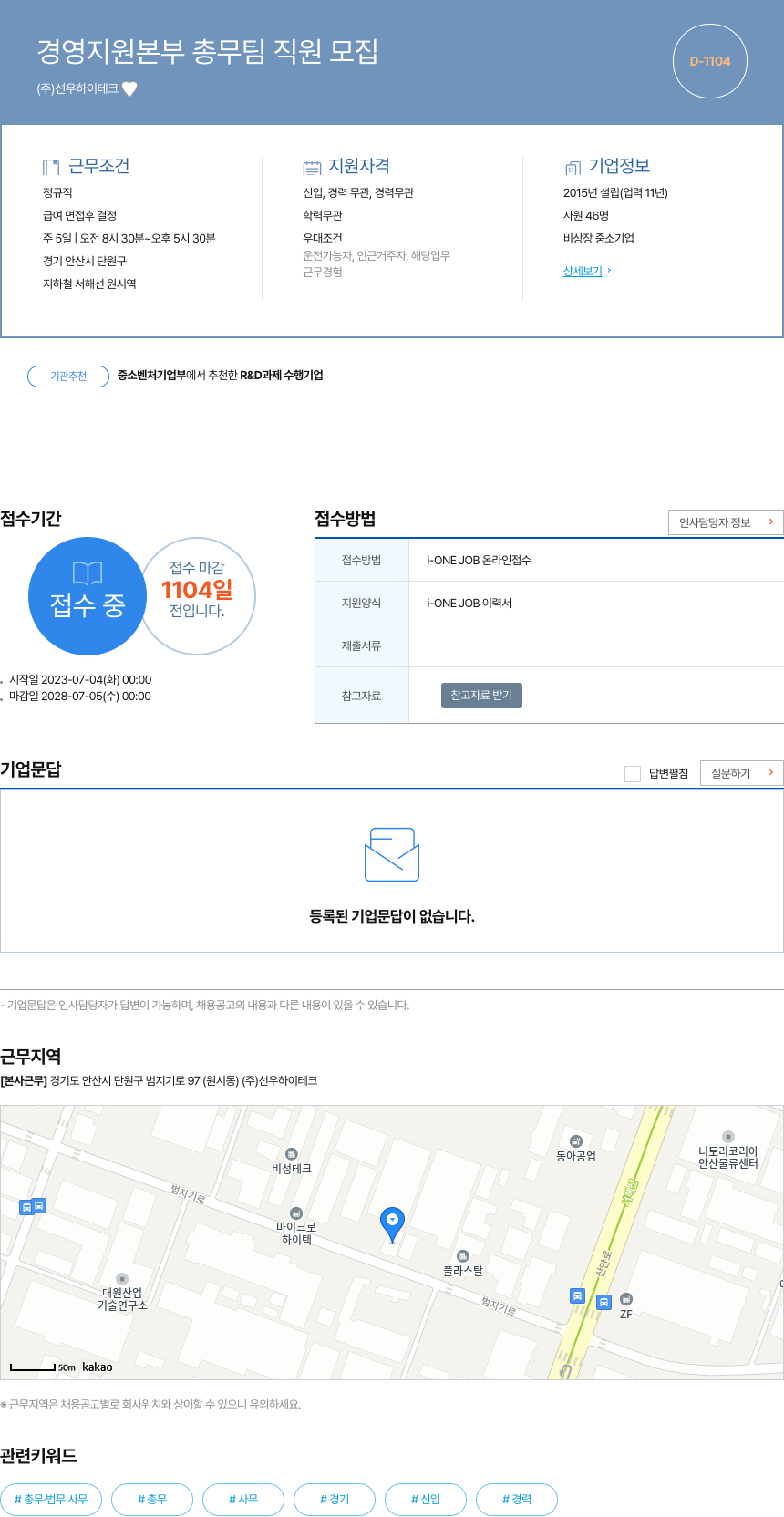Click the 지원자격 calendar icon
Viewport: 784px width, 1517px height.
coord(312,167)
